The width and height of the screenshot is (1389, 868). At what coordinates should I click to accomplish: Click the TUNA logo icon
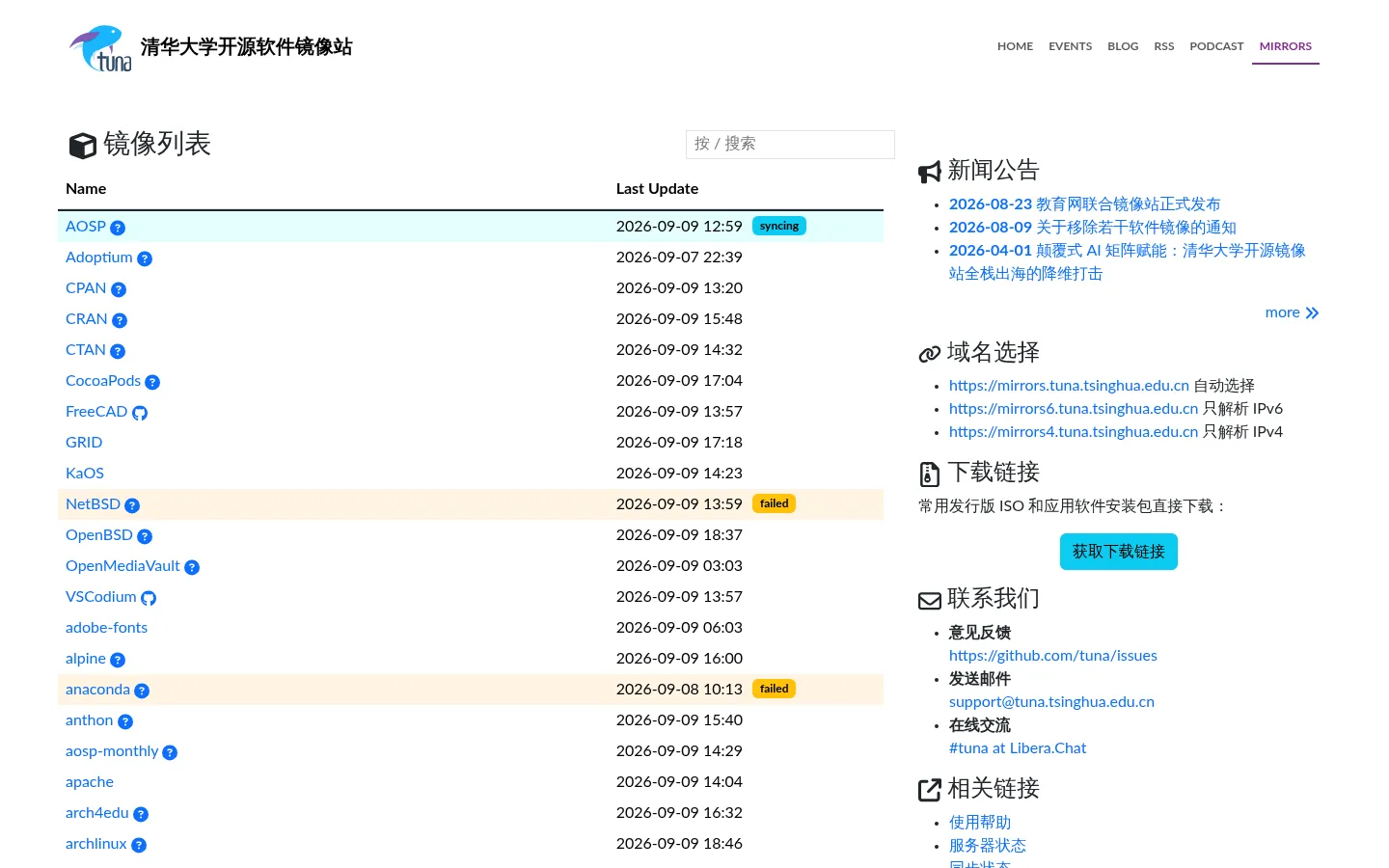click(100, 48)
